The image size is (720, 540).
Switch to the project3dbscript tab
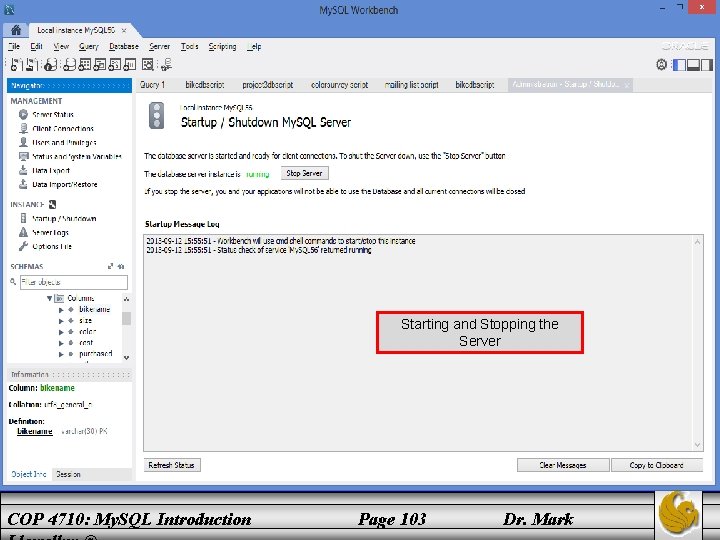[x=268, y=84]
